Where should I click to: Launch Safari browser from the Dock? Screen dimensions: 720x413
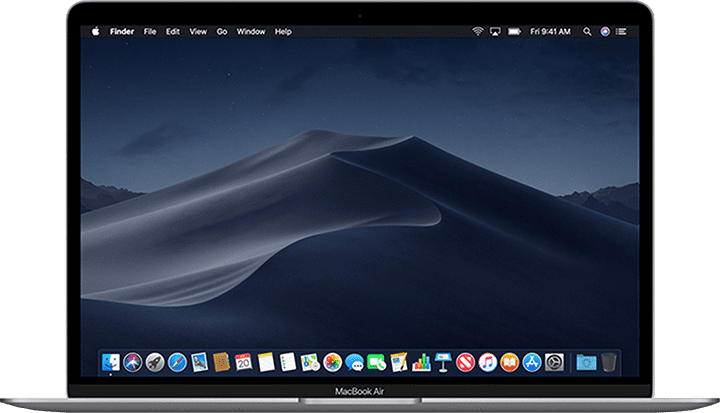177,361
